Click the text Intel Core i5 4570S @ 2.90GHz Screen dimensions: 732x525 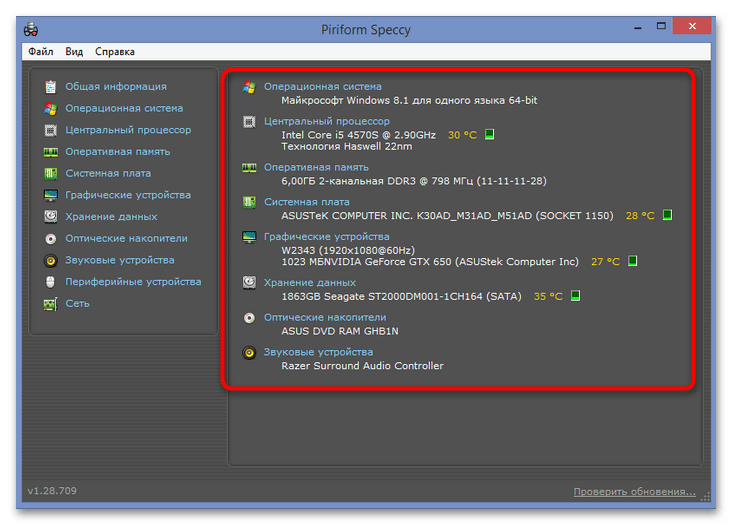pos(359,135)
